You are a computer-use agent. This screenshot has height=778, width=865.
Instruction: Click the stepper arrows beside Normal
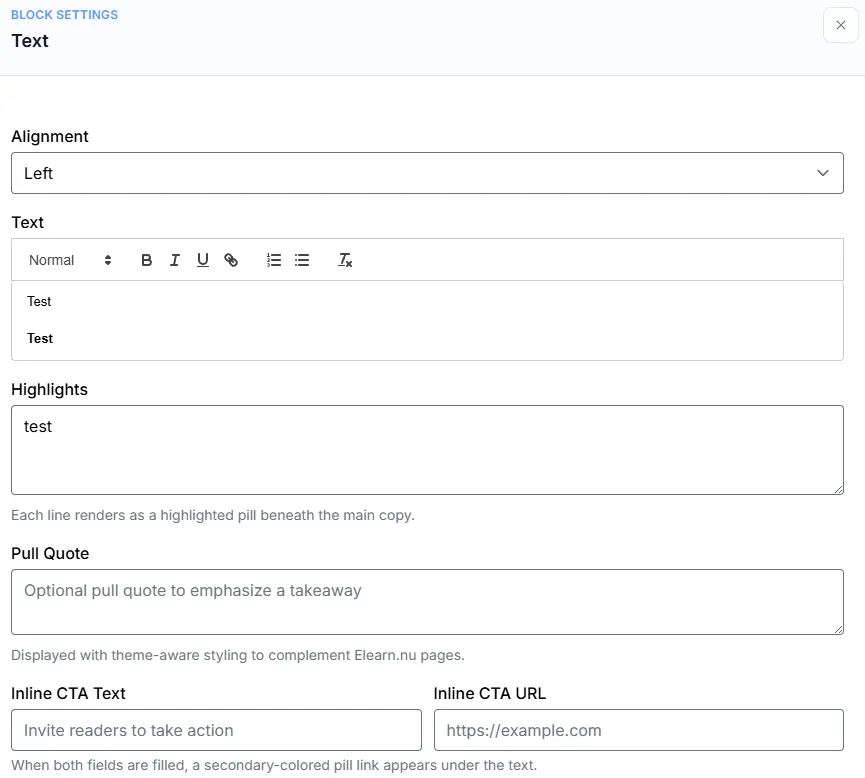(107, 260)
